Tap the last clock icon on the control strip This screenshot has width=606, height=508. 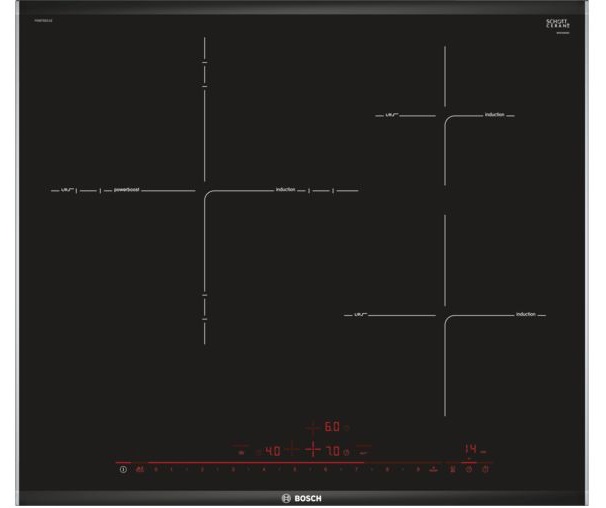click(x=485, y=469)
